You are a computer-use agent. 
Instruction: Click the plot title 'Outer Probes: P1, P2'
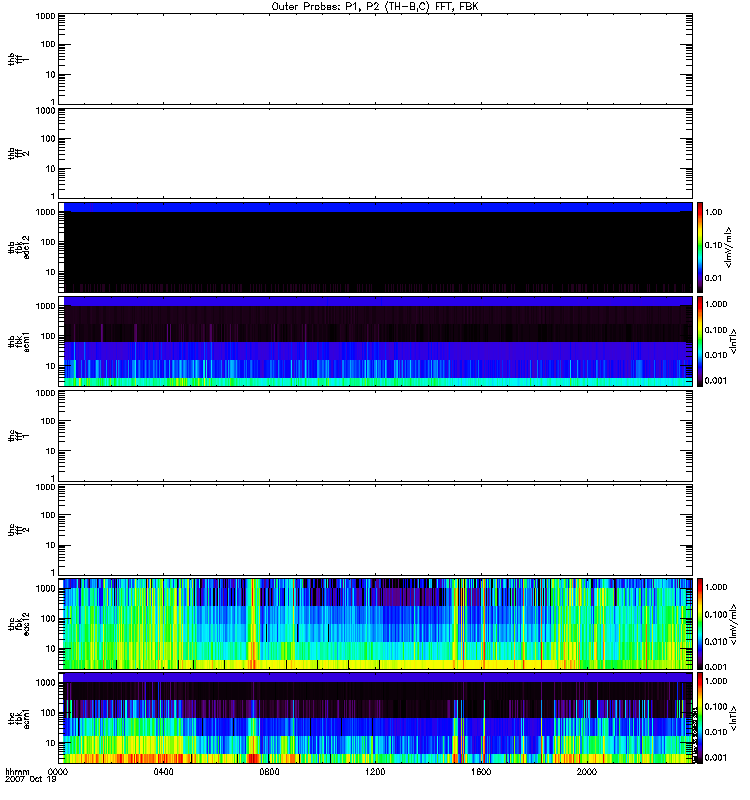pyautogui.click(x=374, y=6)
